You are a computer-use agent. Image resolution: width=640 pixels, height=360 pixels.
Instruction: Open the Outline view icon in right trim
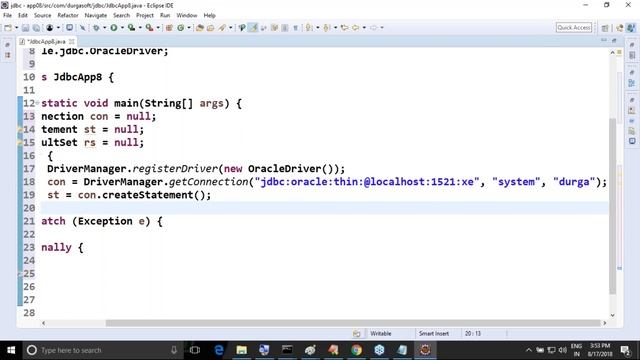tap(632, 83)
